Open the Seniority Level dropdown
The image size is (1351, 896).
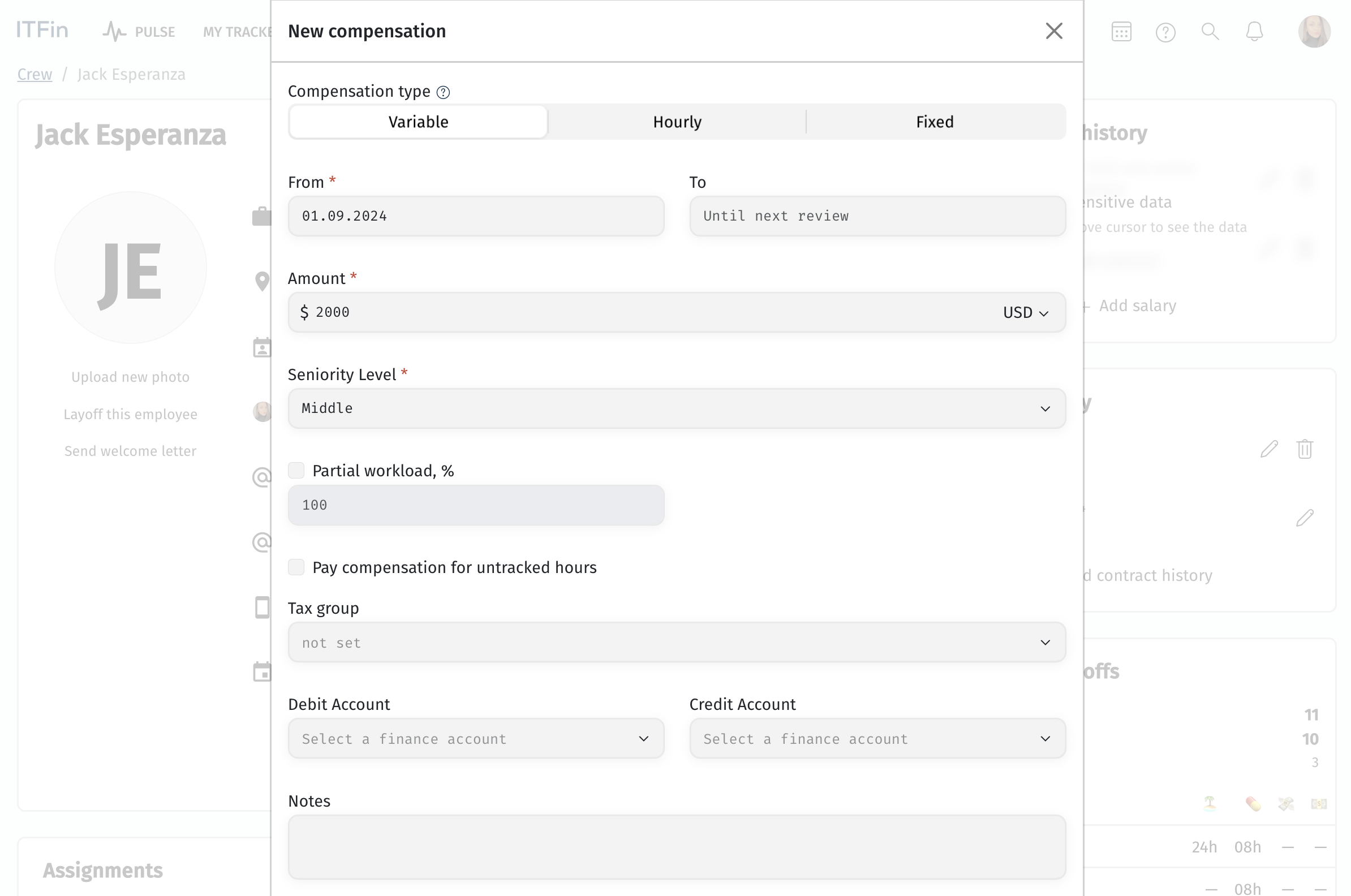click(677, 408)
